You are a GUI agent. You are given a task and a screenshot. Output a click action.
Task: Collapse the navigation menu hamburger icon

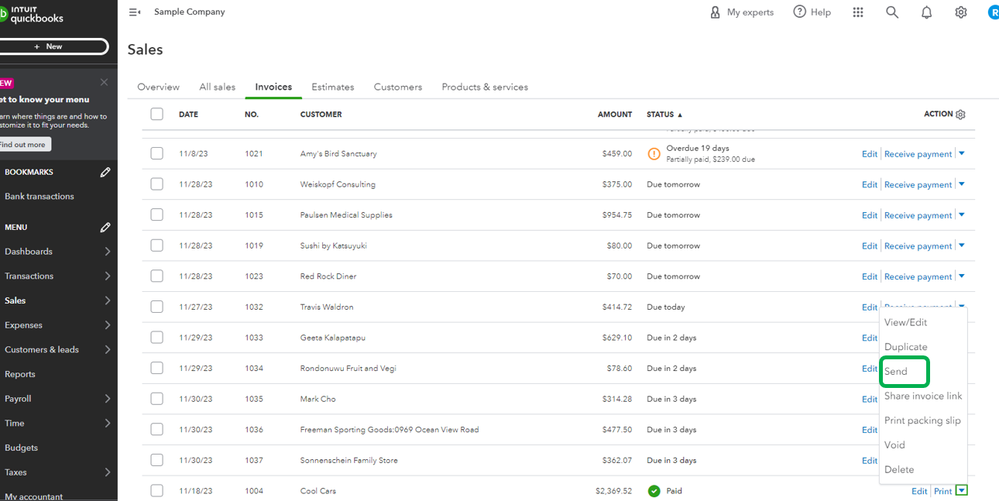coord(135,12)
